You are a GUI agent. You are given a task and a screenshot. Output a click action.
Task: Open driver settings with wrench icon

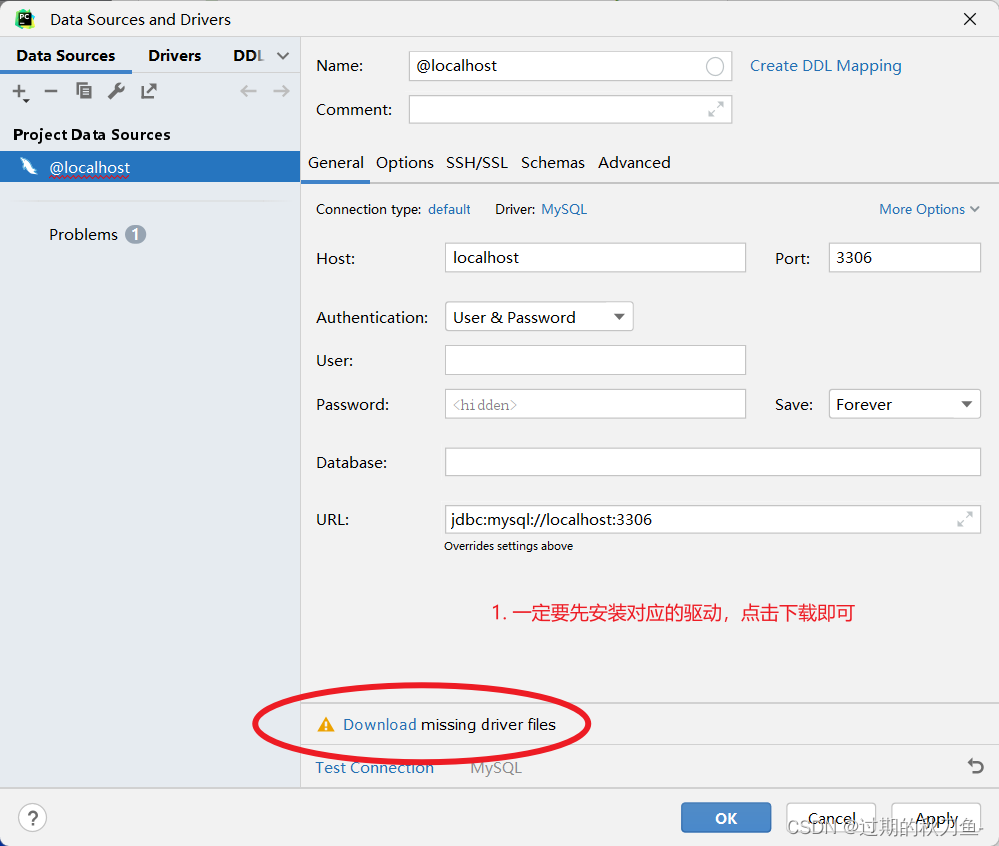[x=116, y=91]
